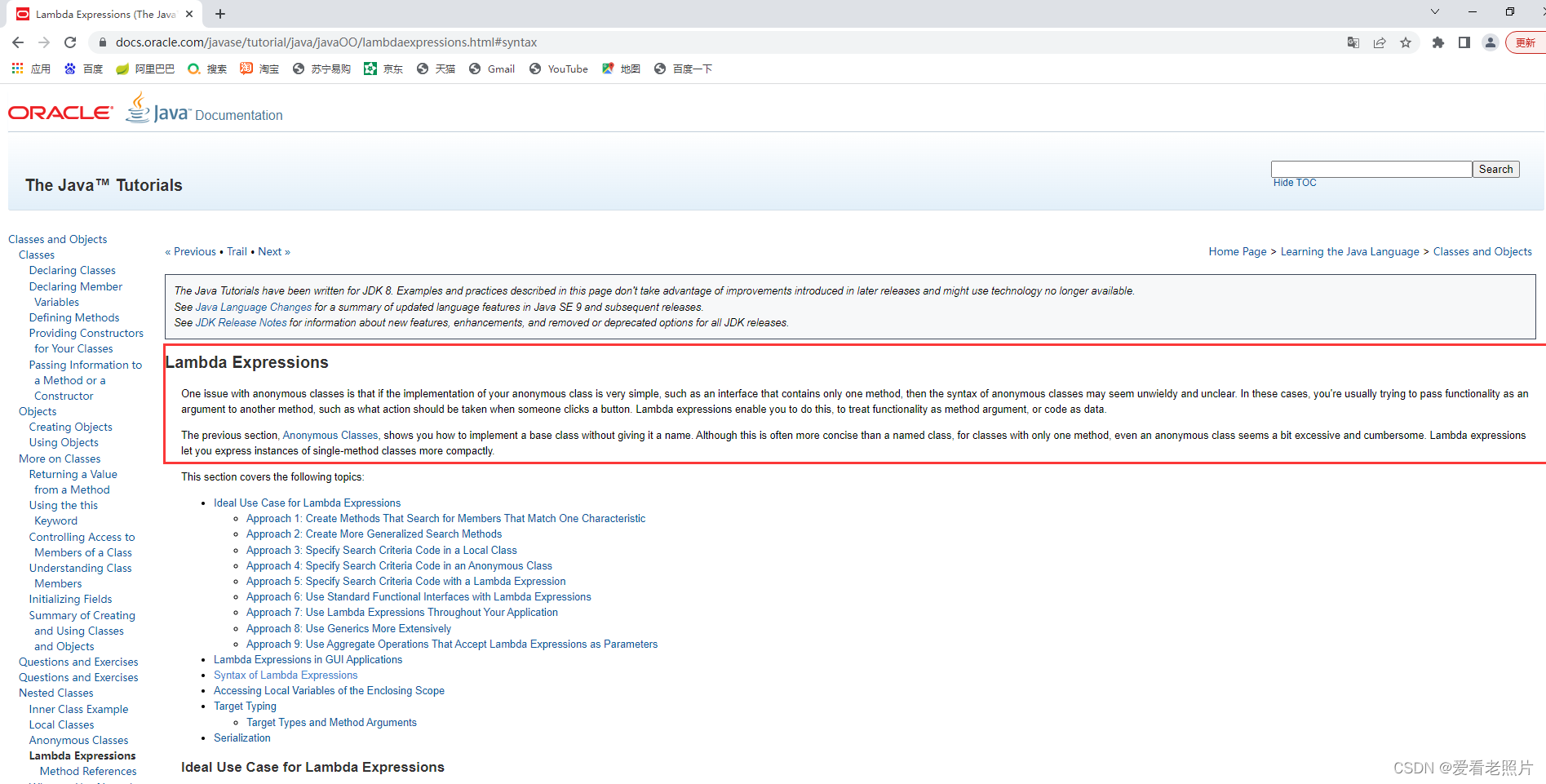
Task: Open the translate page icon
Action: click(1353, 42)
